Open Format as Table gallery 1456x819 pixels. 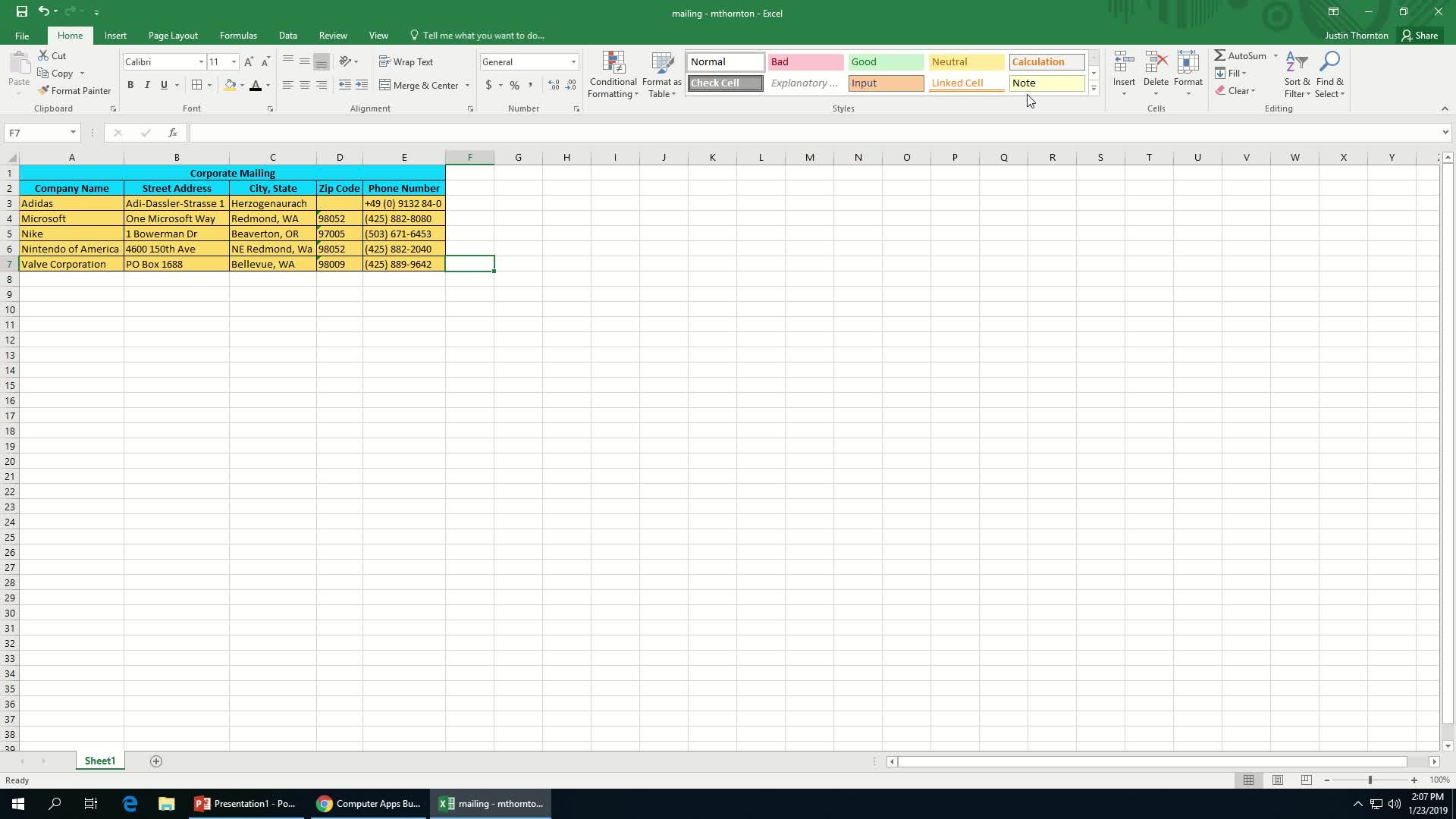(x=661, y=74)
